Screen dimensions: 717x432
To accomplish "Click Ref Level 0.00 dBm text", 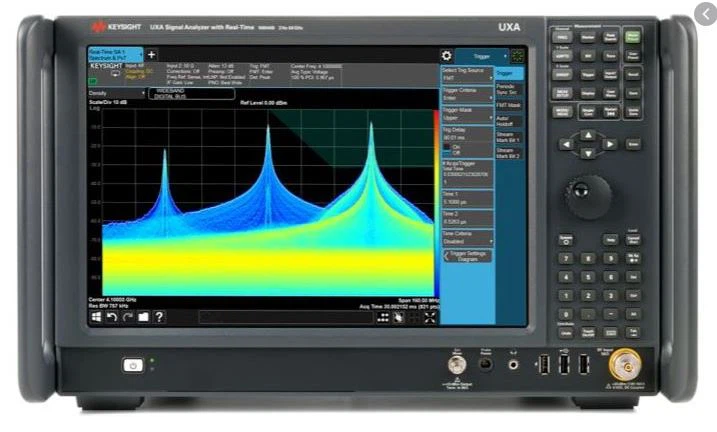I will [x=264, y=103].
